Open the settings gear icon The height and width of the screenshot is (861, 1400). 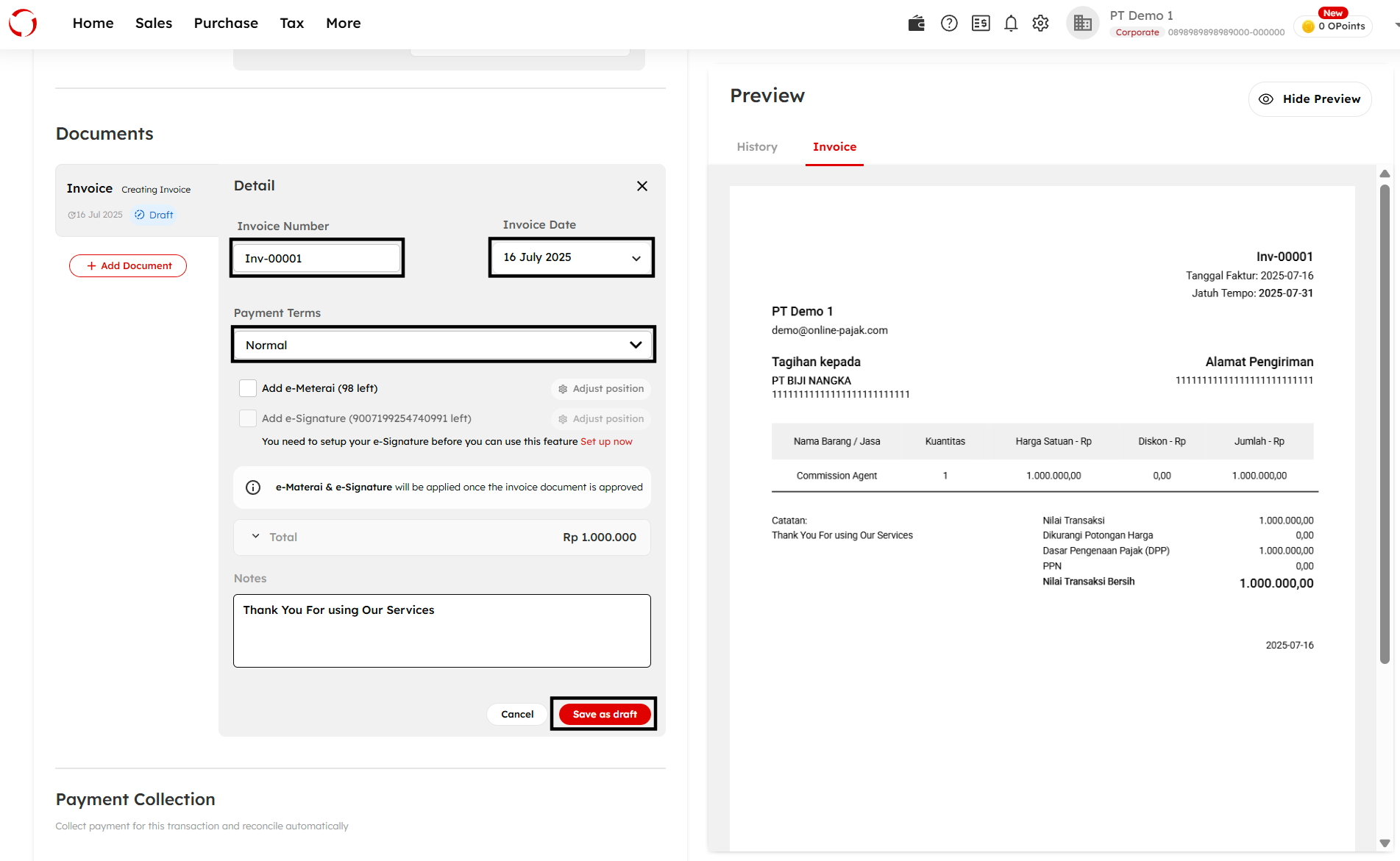pyautogui.click(x=1040, y=24)
